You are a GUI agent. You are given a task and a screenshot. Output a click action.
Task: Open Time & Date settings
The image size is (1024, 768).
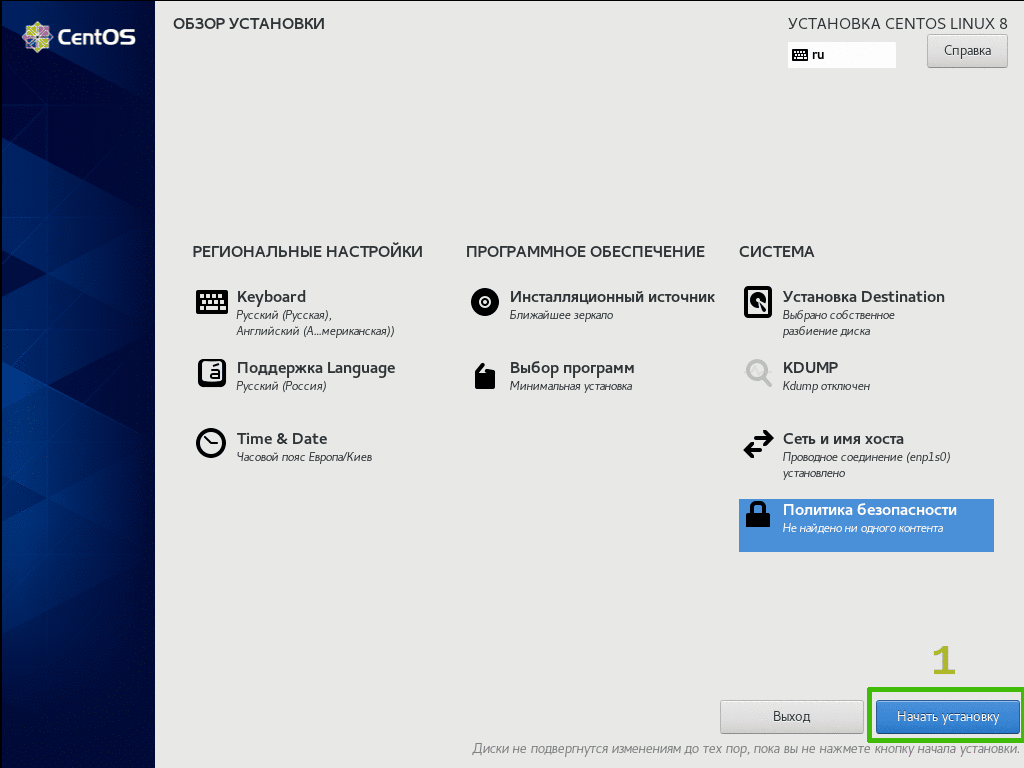coord(281,438)
